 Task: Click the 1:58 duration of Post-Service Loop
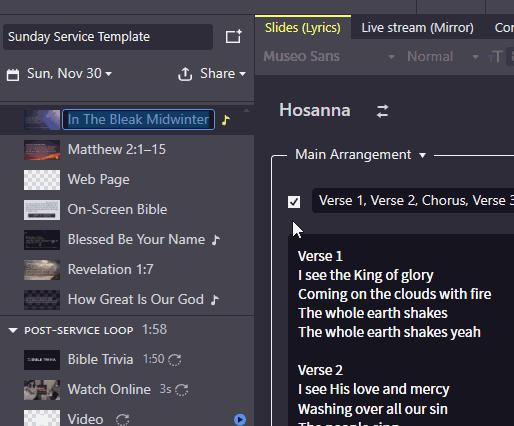(154, 330)
